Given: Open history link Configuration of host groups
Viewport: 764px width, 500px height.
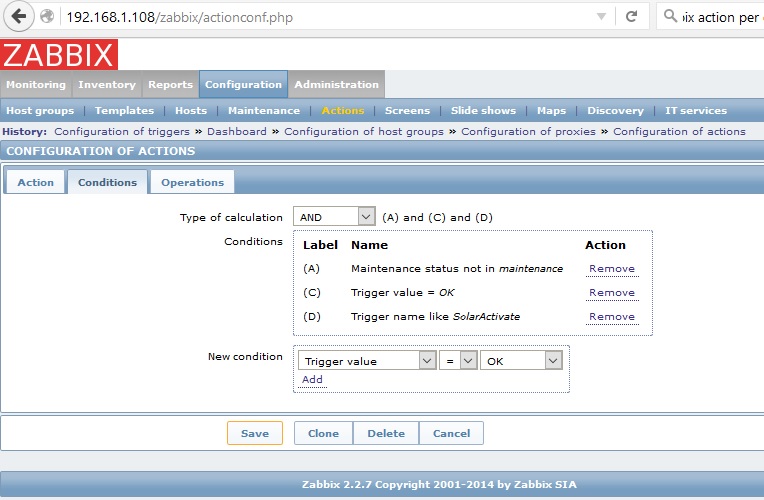Looking at the screenshot, I should pos(364,132).
